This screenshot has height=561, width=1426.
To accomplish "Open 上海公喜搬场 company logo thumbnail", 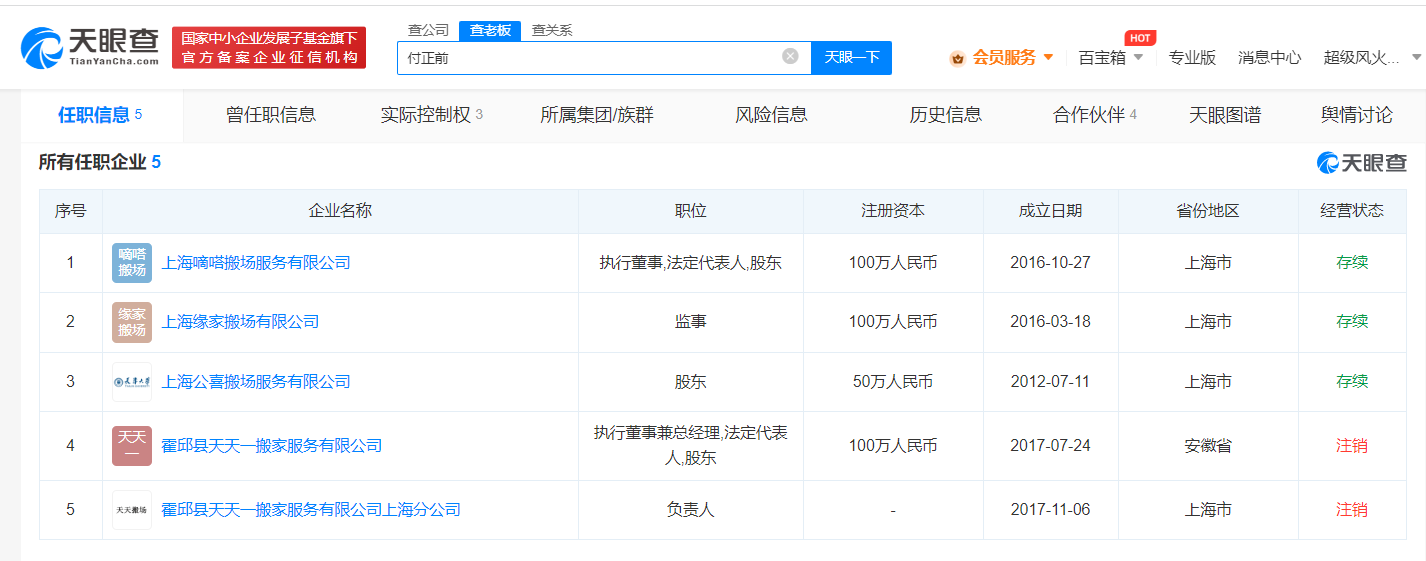I will point(132,382).
